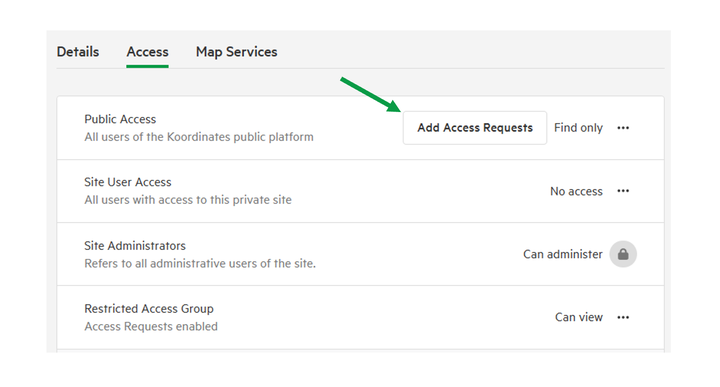Select the Public Access row title
Image resolution: width=720 pixels, height=387 pixels.
[x=120, y=119]
